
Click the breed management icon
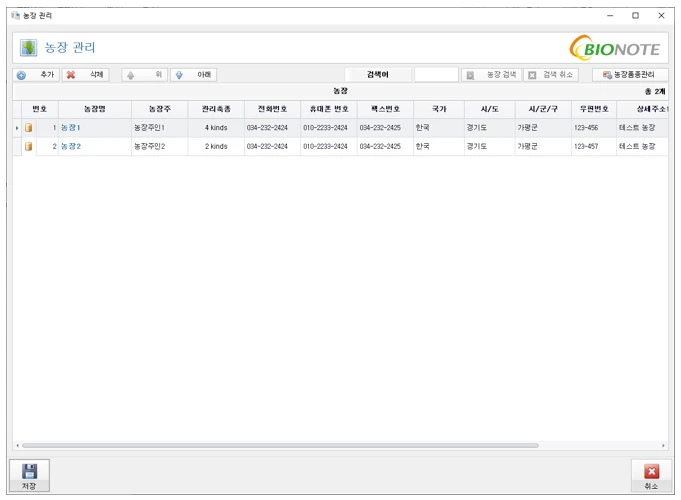pos(607,75)
